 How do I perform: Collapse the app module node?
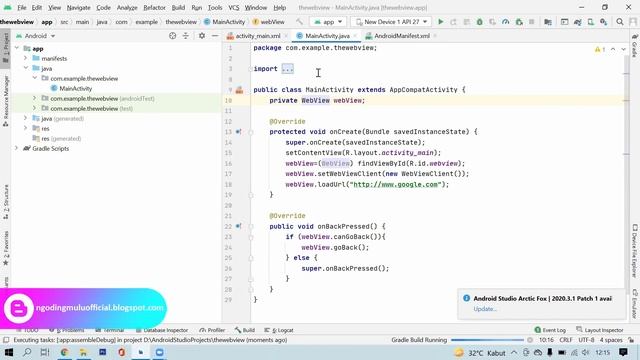pyautogui.click(x=17, y=48)
